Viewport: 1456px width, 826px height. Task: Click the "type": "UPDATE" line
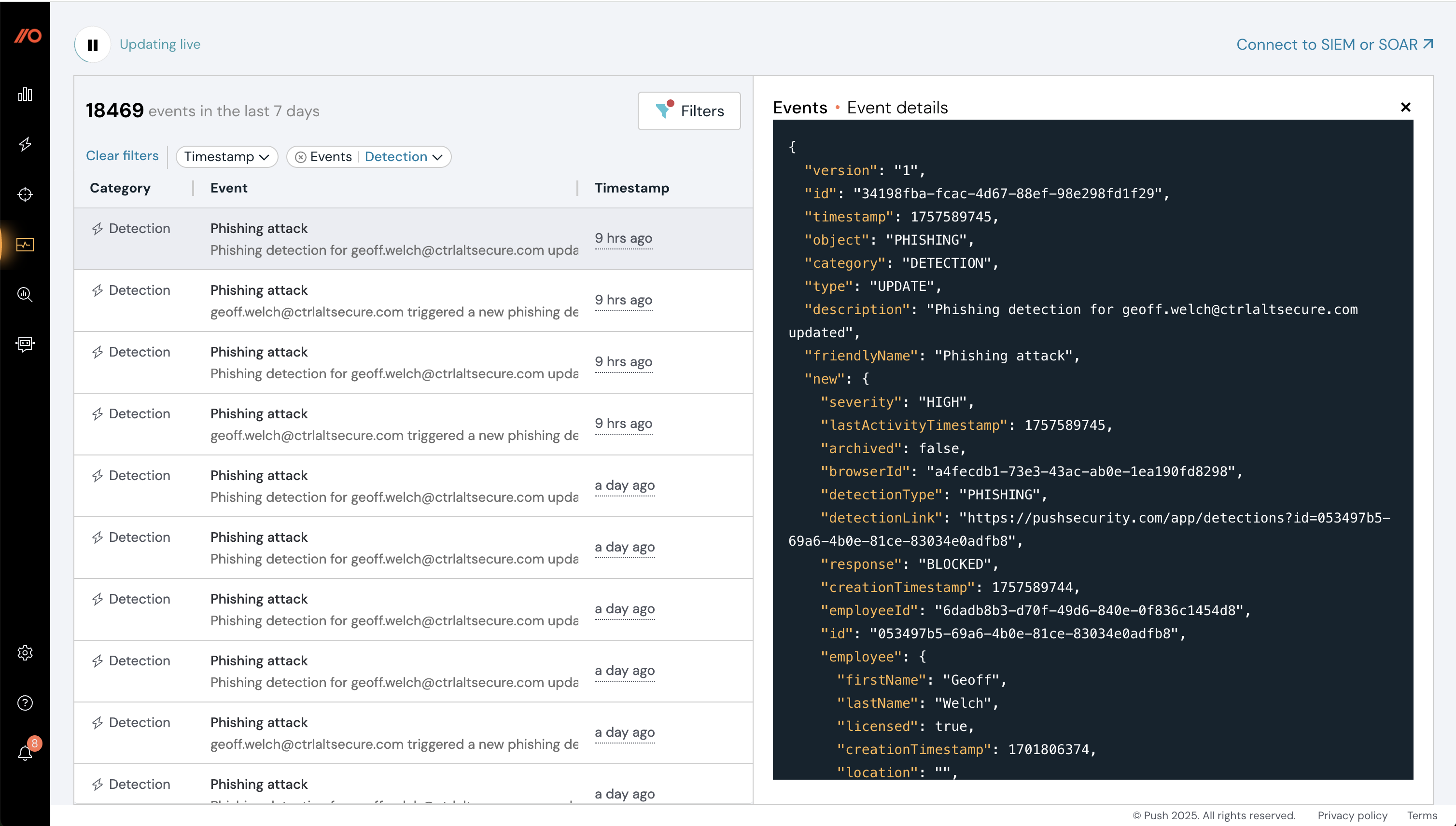pyautogui.click(x=872, y=286)
